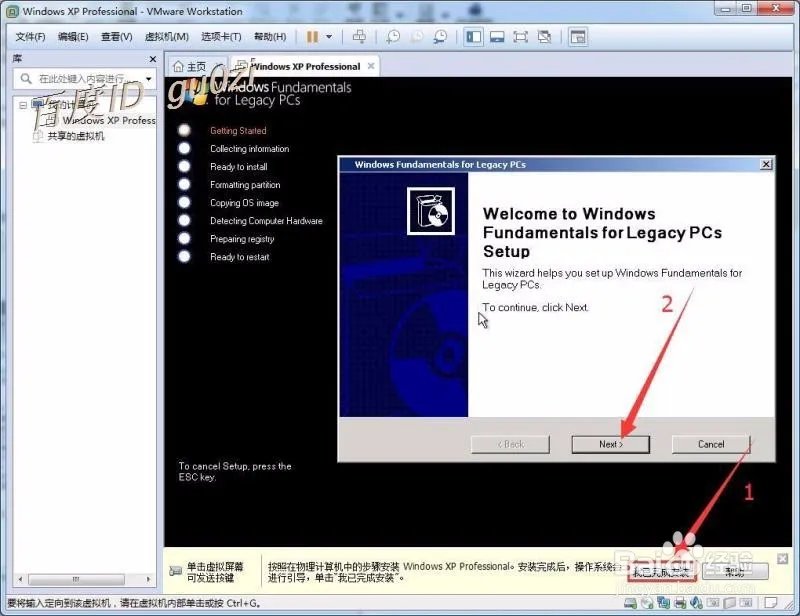Toggle the library sidebar icon
This screenshot has height=616, width=800.
tap(473, 36)
